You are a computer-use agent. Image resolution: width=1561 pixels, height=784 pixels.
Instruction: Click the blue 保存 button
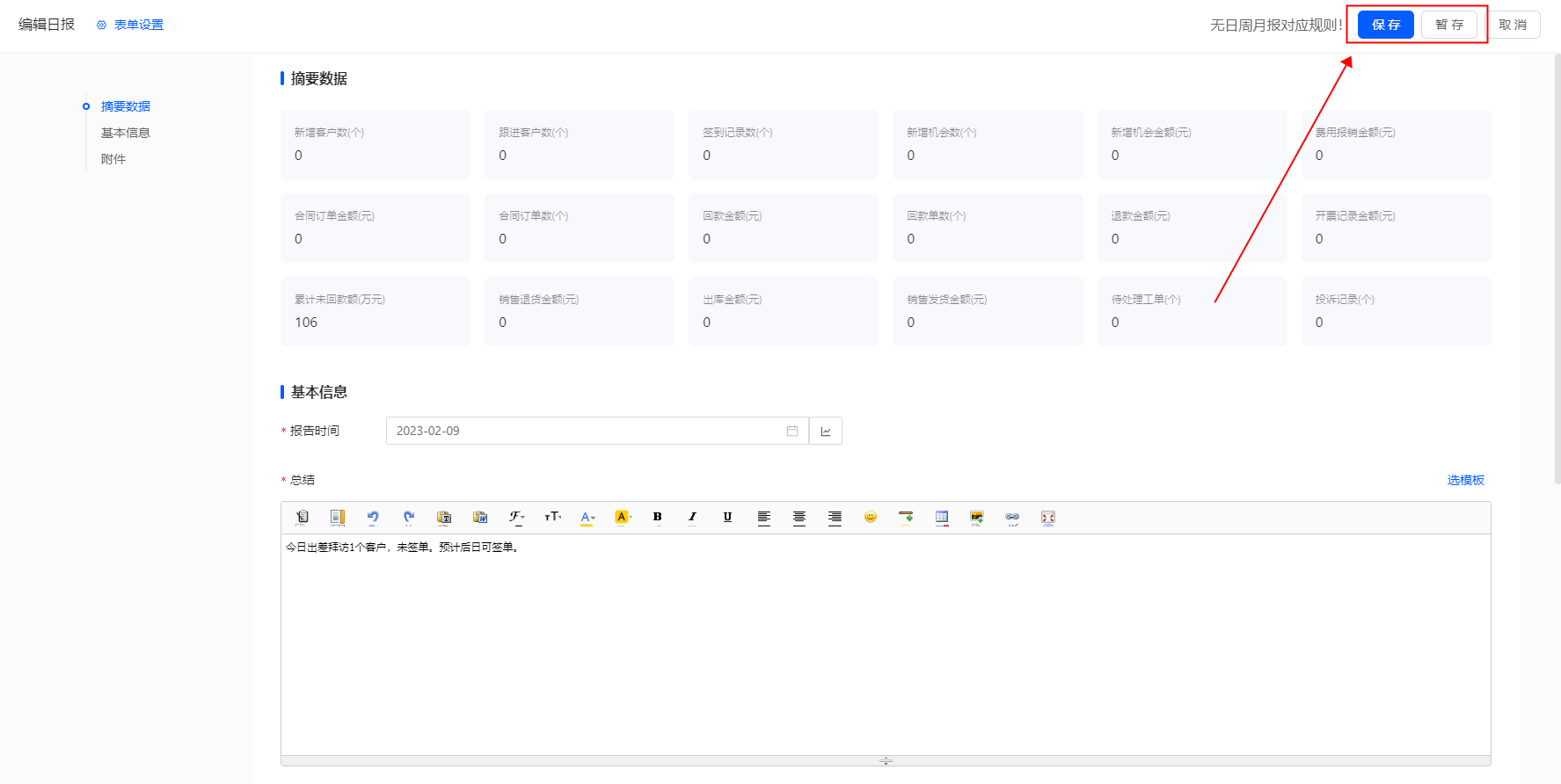(1385, 25)
